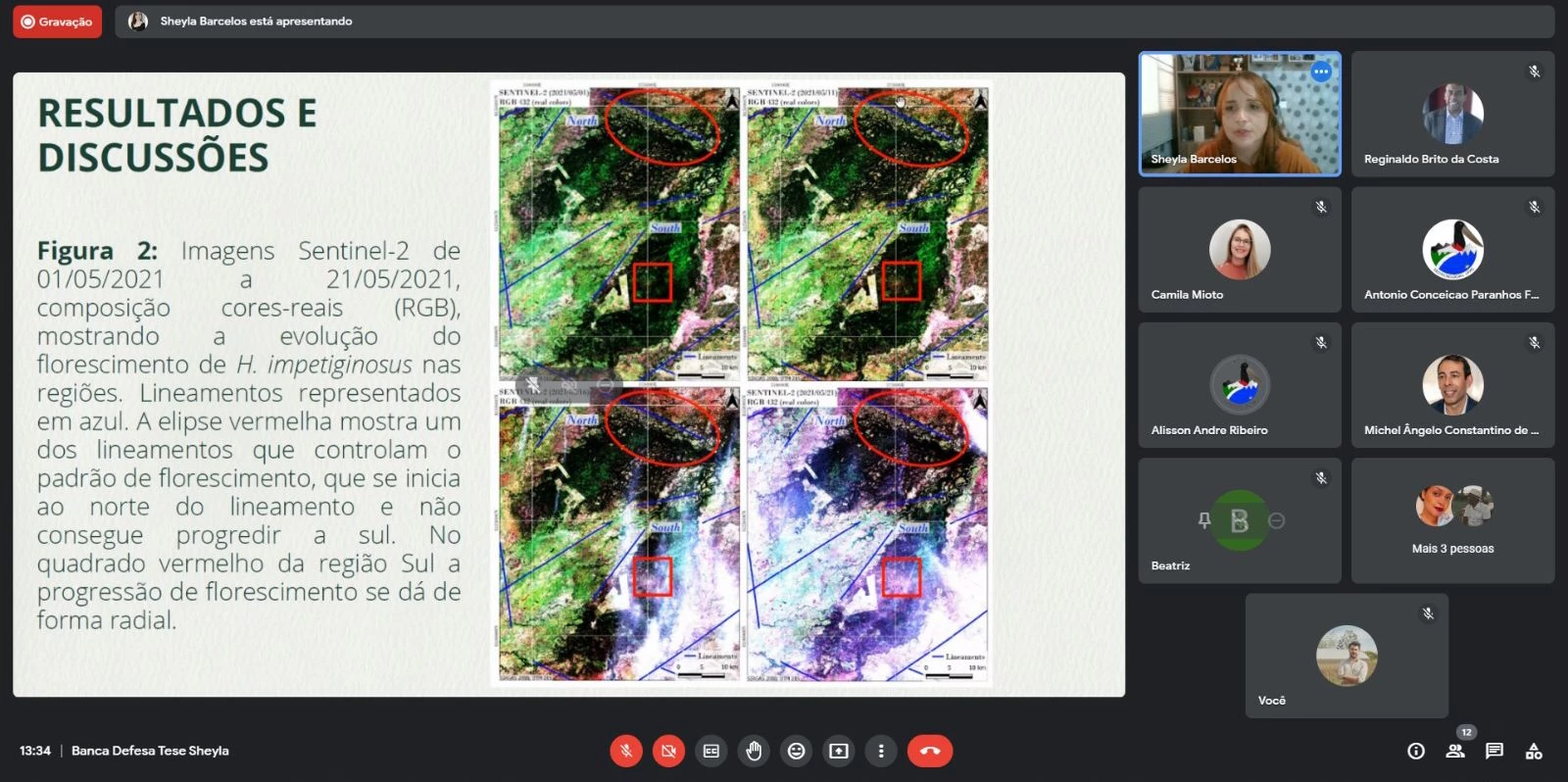
Task: Open the activities shapes icon
Action: click(x=1534, y=751)
